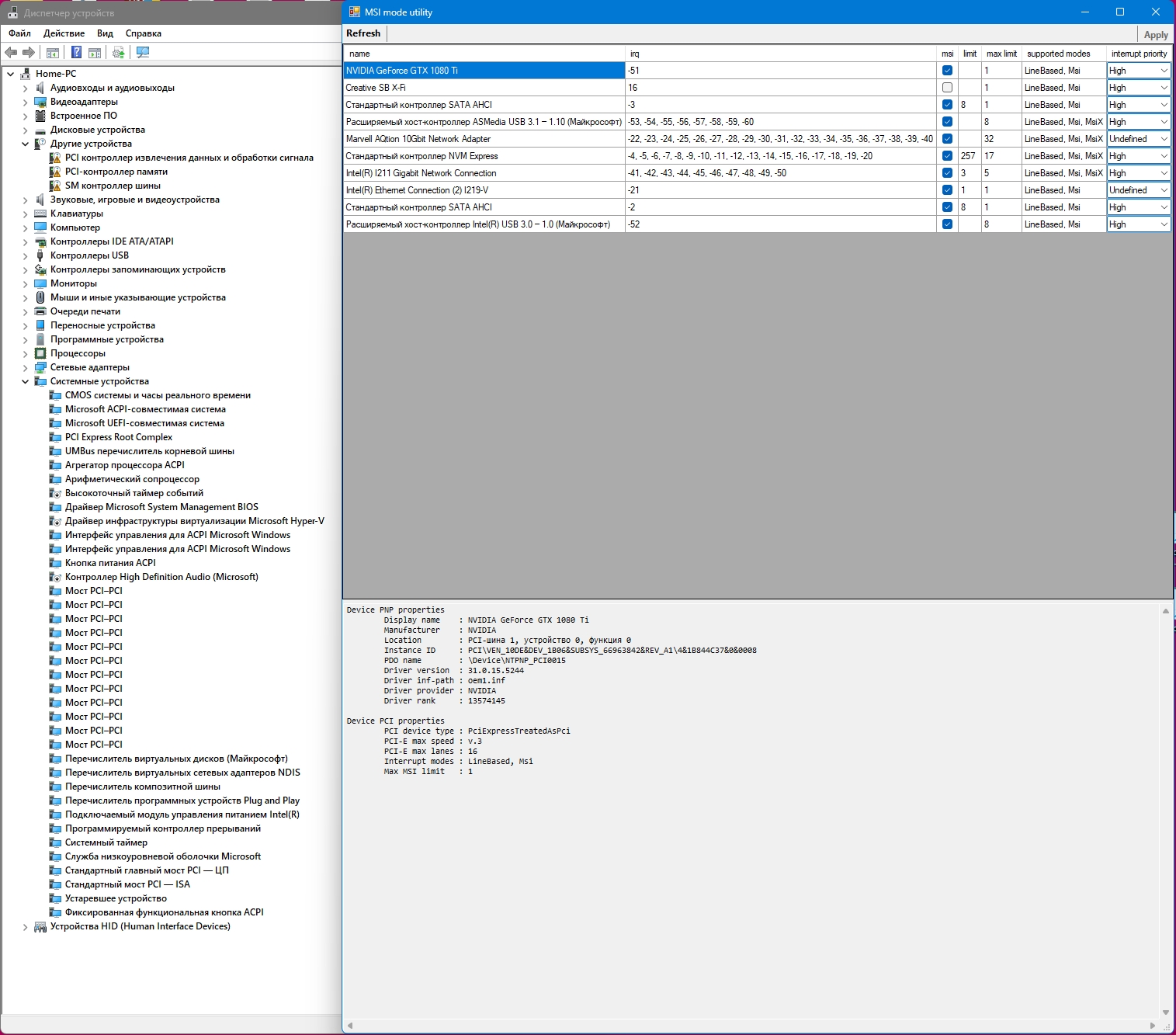
Task: Toggle MSI checkbox for Intel I211 Gigabit Network
Action: (947, 173)
